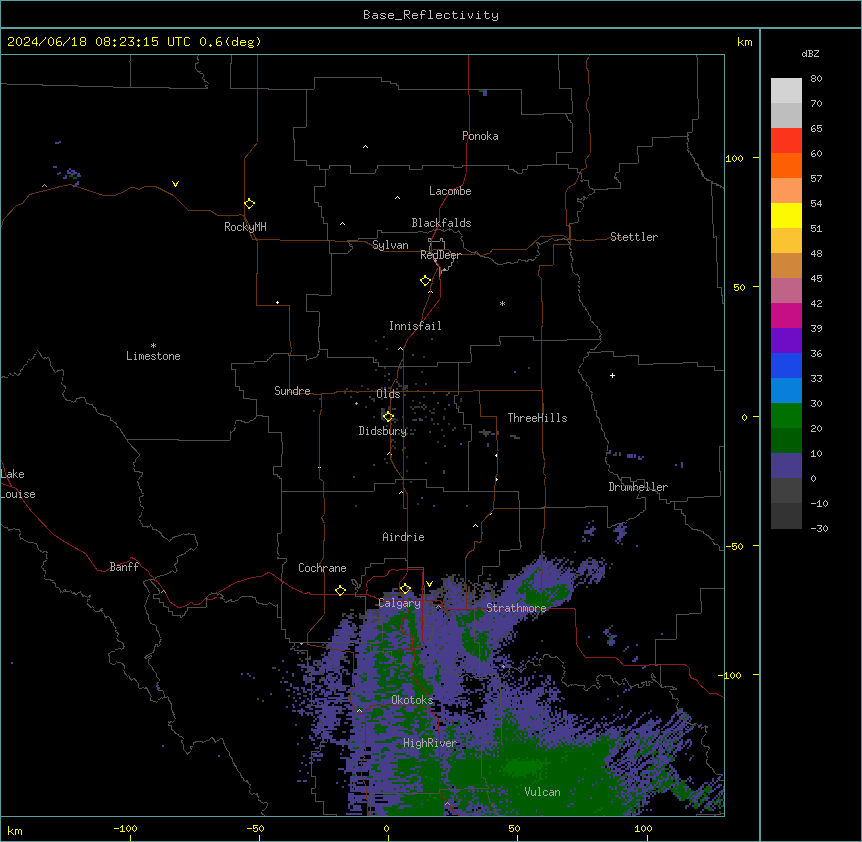
Task: Click the km unit label at bottom left
Action: (x=15, y=830)
